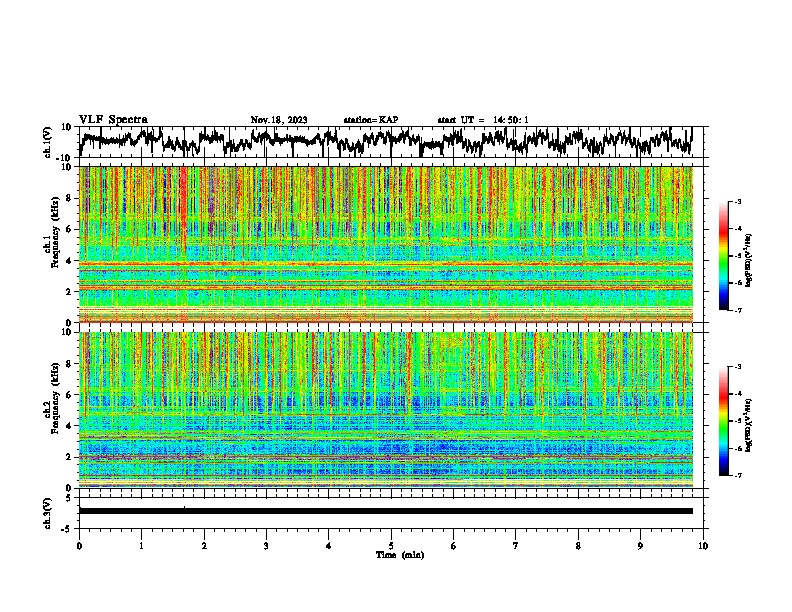Click the "station=KAP" header label
The image size is (792, 612).
[x=371, y=120]
